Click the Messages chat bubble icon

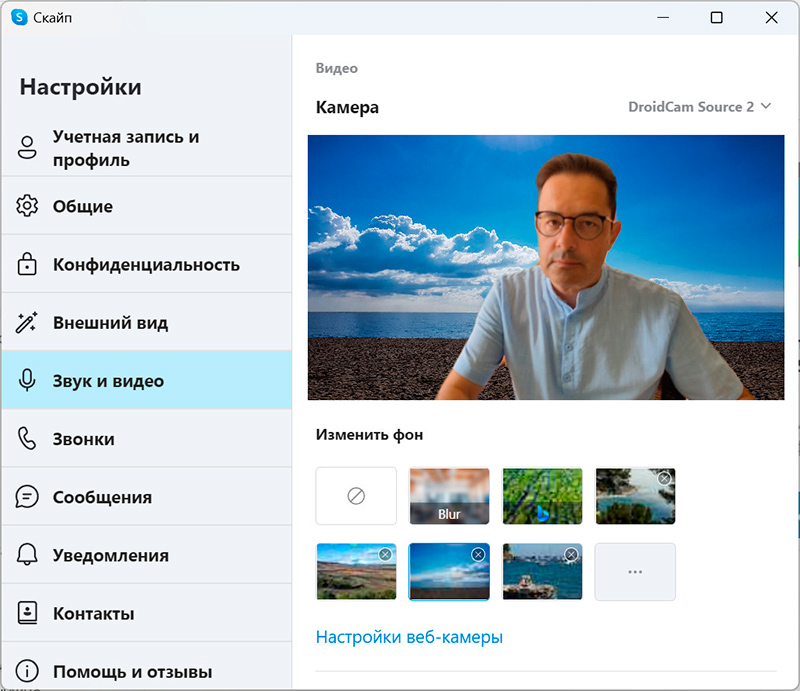pos(27,497)
